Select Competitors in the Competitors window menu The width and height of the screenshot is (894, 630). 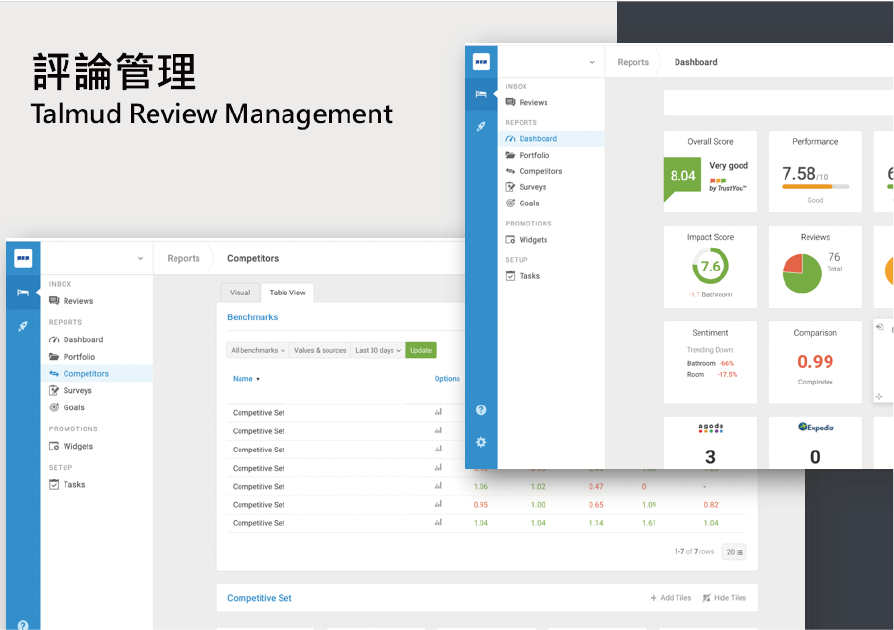point(96,373)
